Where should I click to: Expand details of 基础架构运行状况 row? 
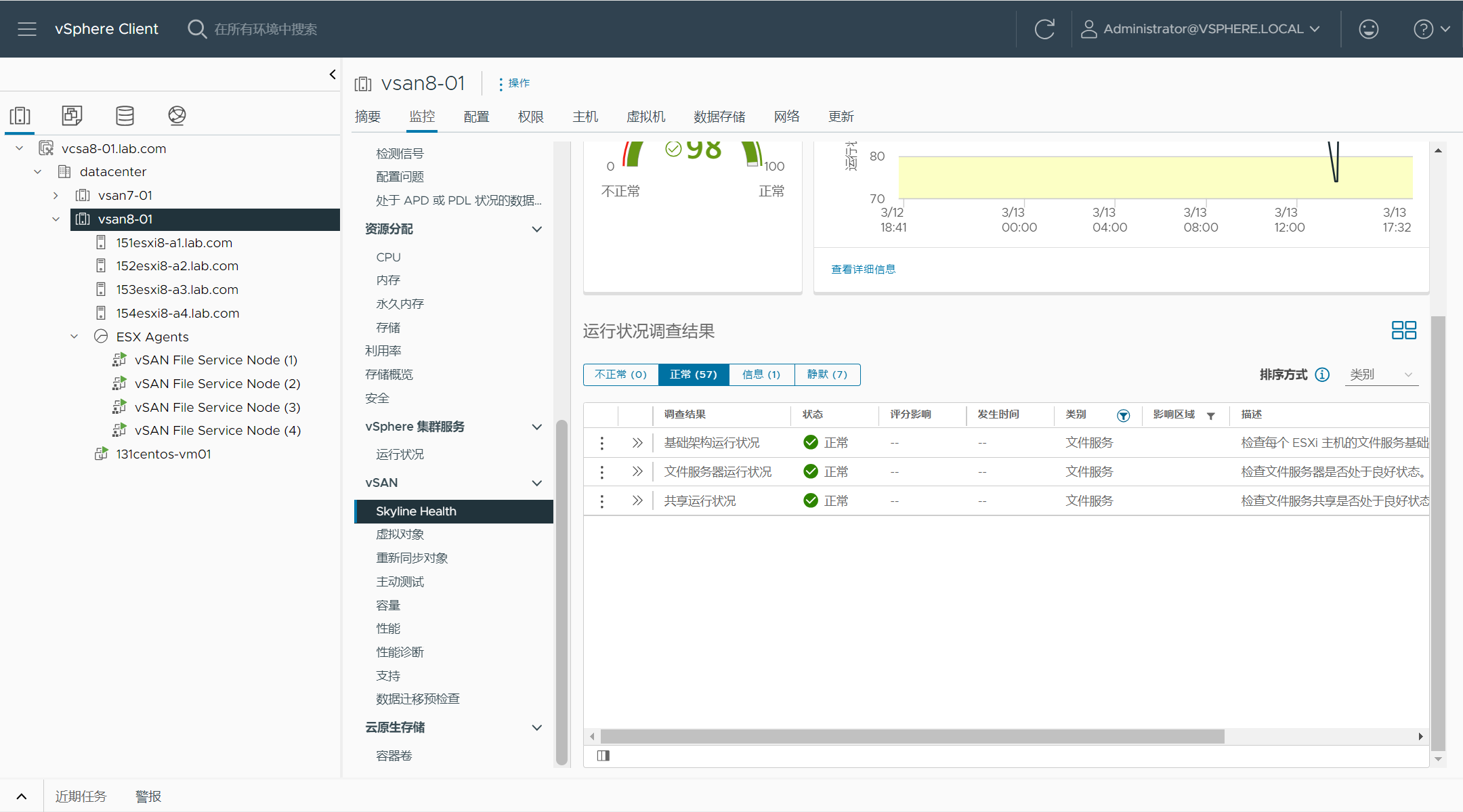tap(637, 443)
